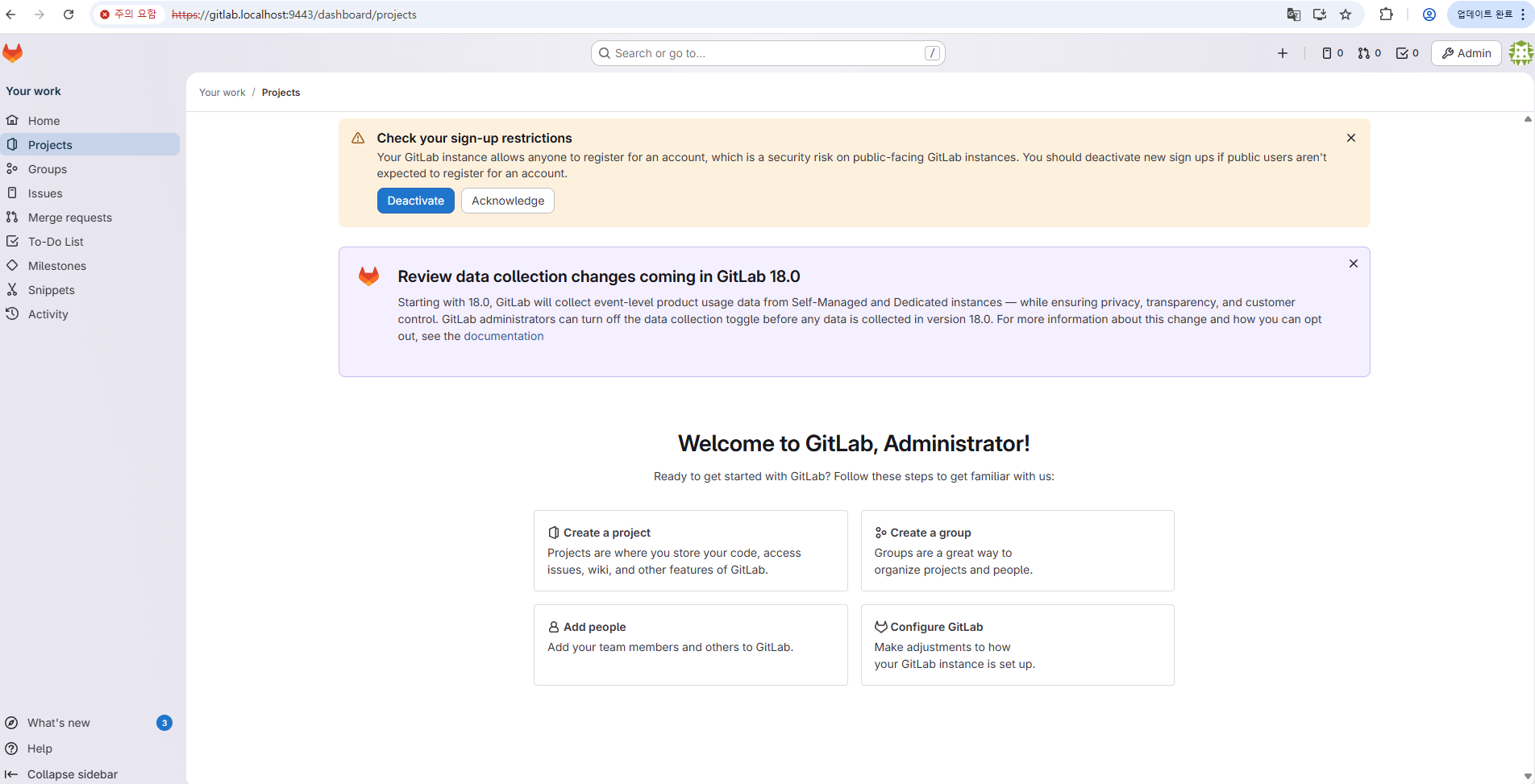Reload the browser page
This screenshot has width=1535, height=784.
point(69,15)
